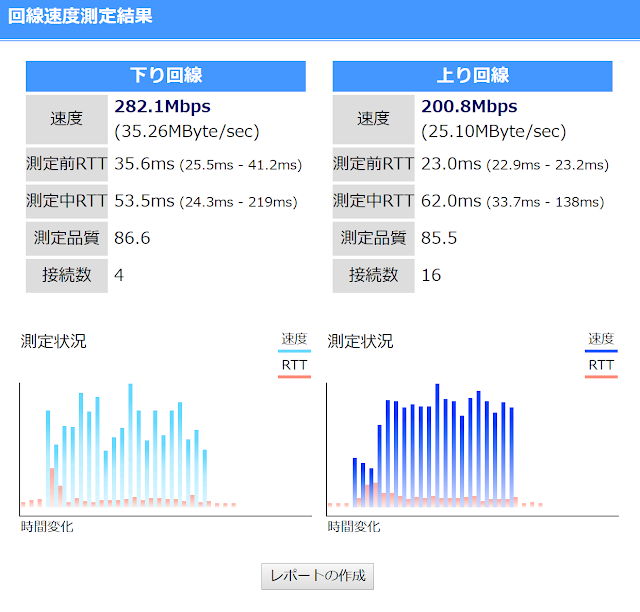Select the 282.1Mbps download speed value

[162, 107]
